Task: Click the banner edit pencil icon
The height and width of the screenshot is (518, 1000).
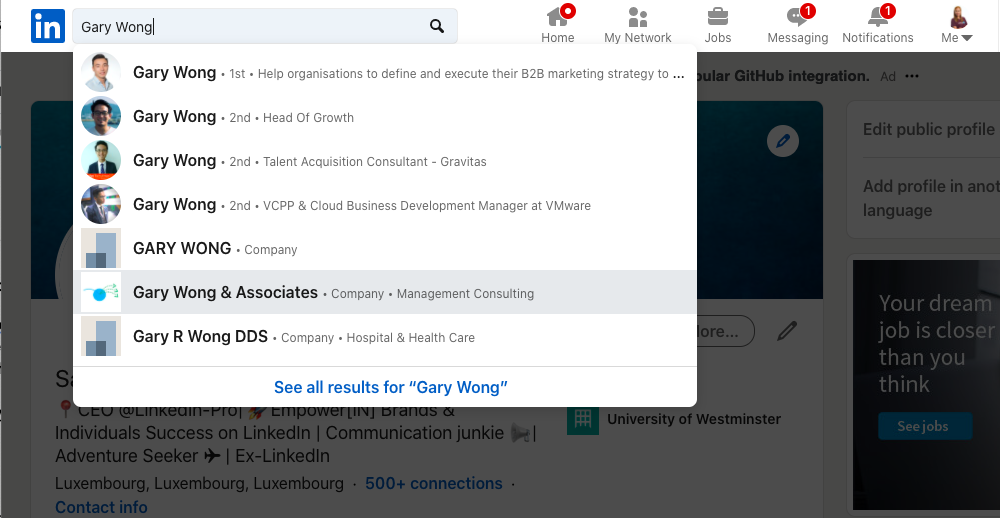Action: pyautogui.click(x=783, y=140)
